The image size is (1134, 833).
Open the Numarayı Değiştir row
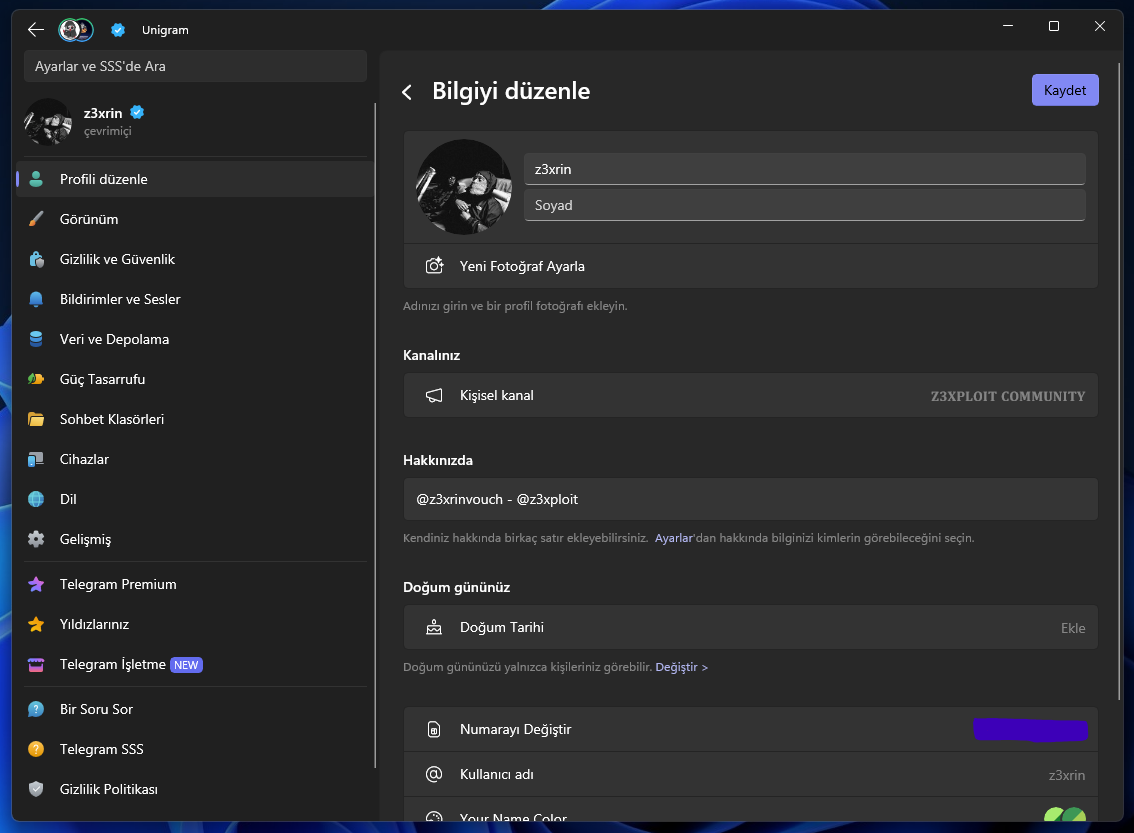(750, 730)
